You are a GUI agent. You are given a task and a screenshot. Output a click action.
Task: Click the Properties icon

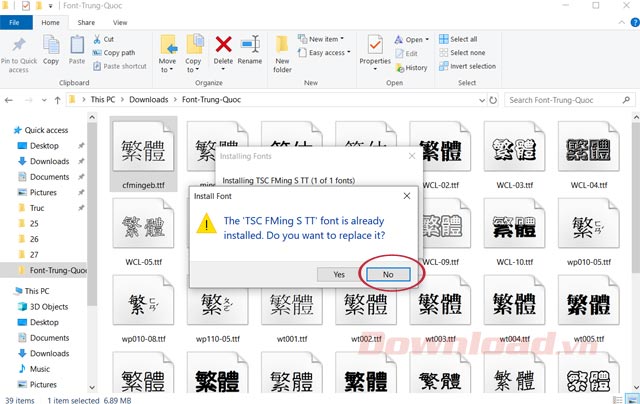[x=375, y=45]
